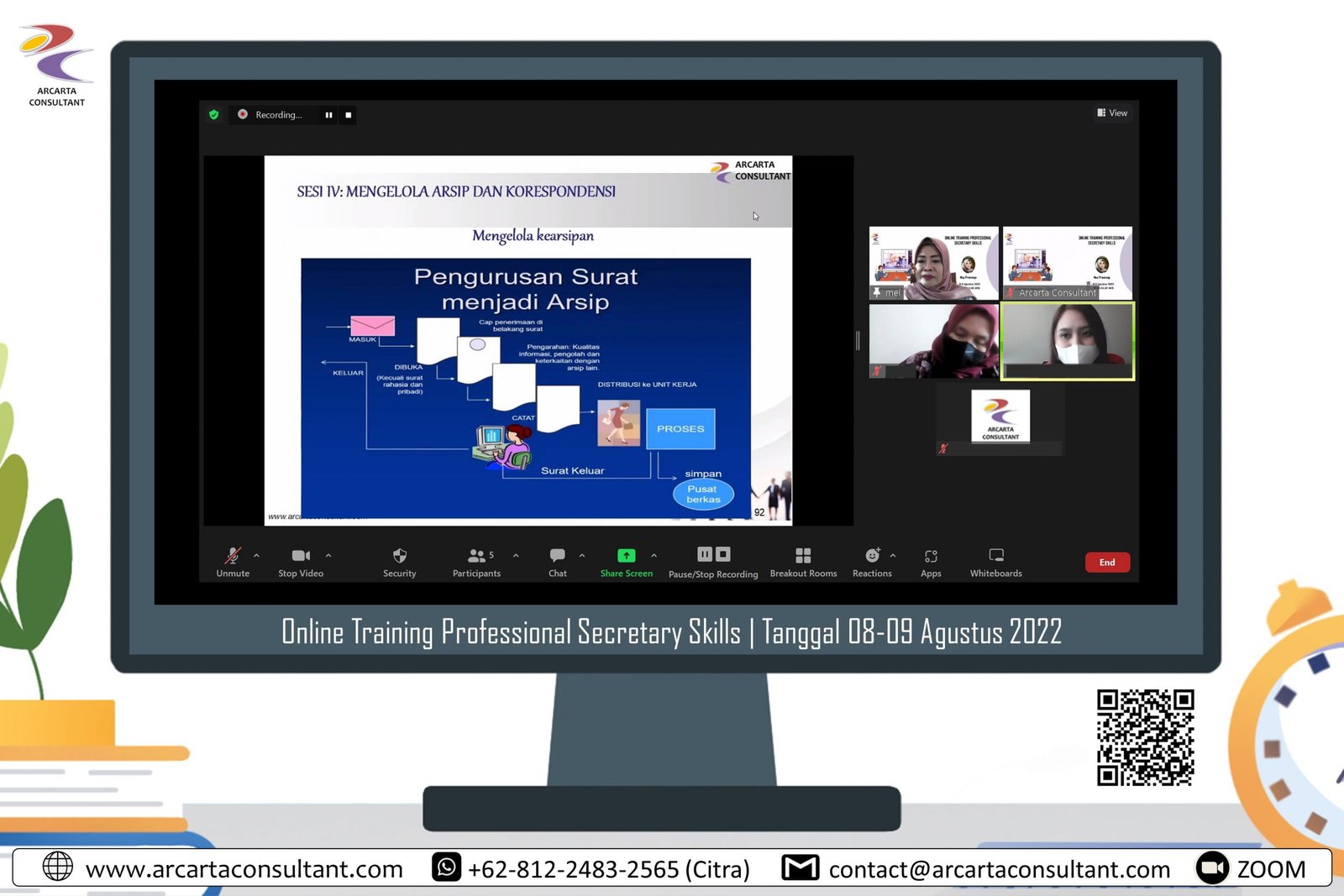This screenshot has height=896, width=1344.
Task: Expand the arrow next to Participants
Action: pos(516,555)
